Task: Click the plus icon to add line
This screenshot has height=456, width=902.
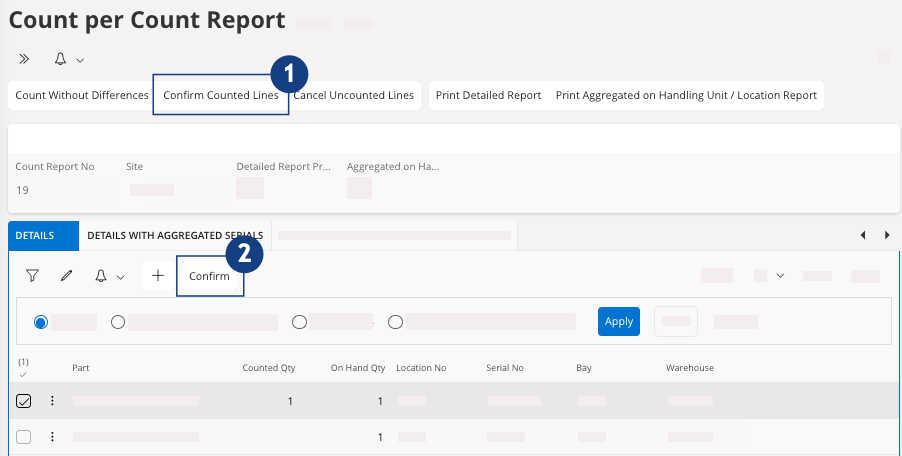Action: point(157,276)
